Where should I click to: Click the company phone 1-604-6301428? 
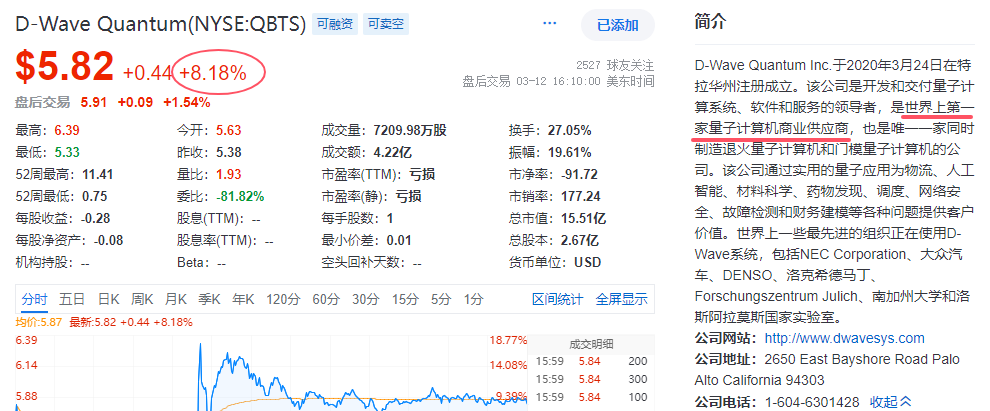(x=812, y=402)
